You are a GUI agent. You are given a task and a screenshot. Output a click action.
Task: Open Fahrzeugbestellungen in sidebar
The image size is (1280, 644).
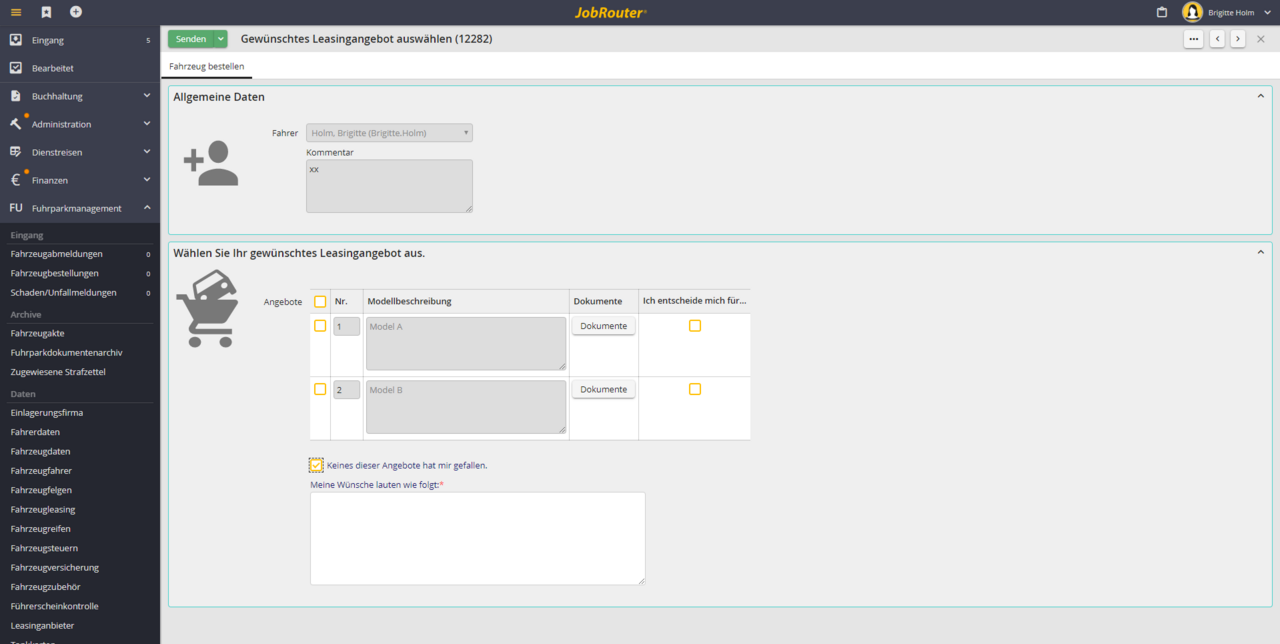point(55,273)
